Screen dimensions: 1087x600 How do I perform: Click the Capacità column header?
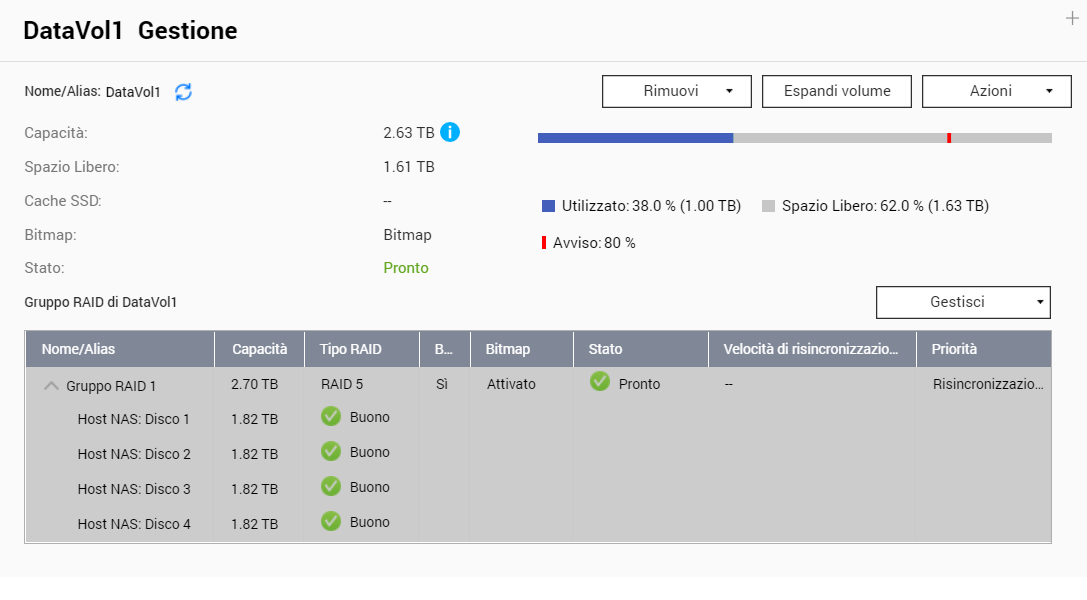[259, 349]
